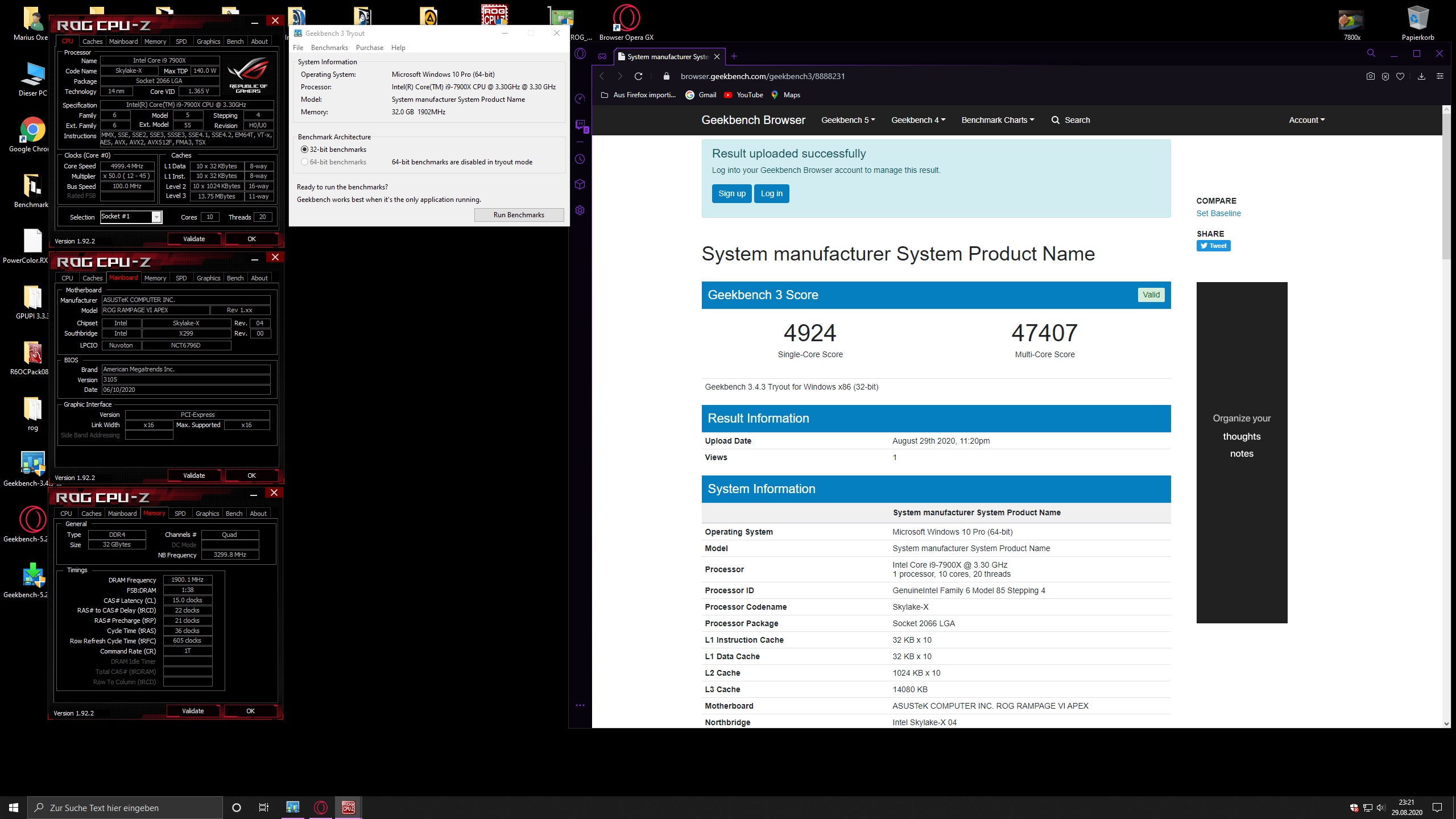
Task: Open Easy Setup sliders icon
Action: click(1440, 76)
